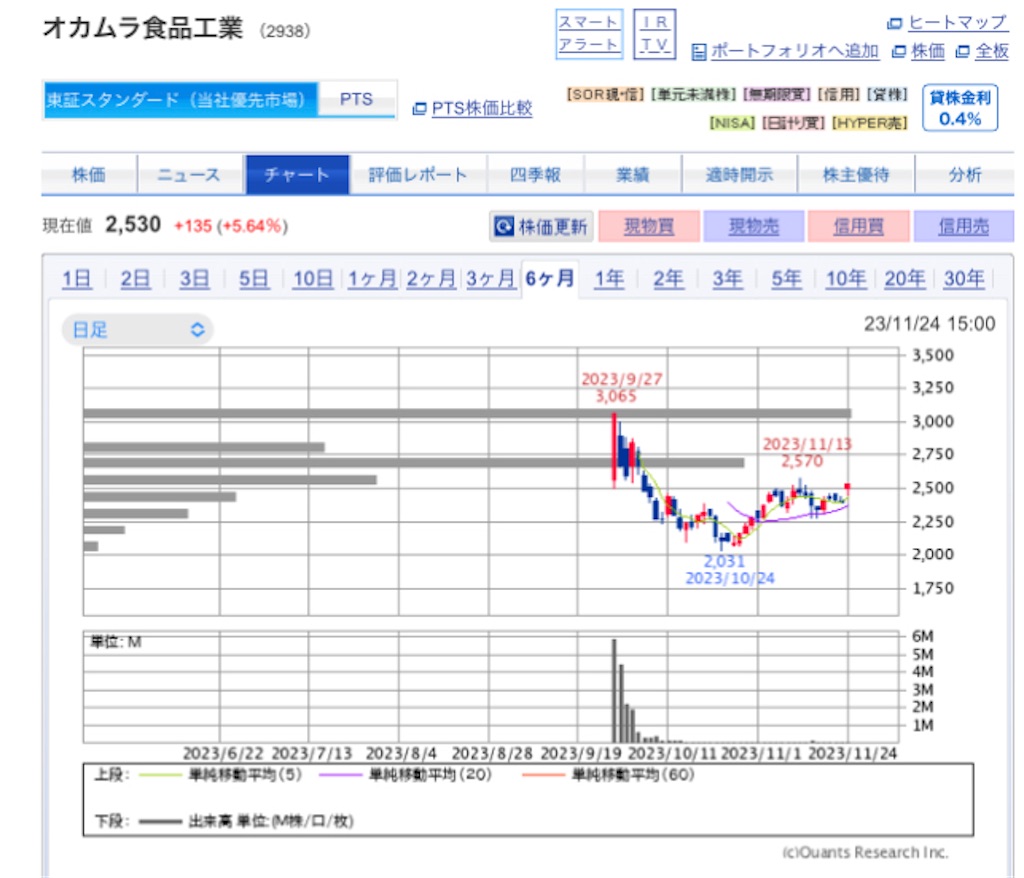Click the ヒートマップ external window icon
Viewport: 1024px width, 878px height.
coord(894,24)
